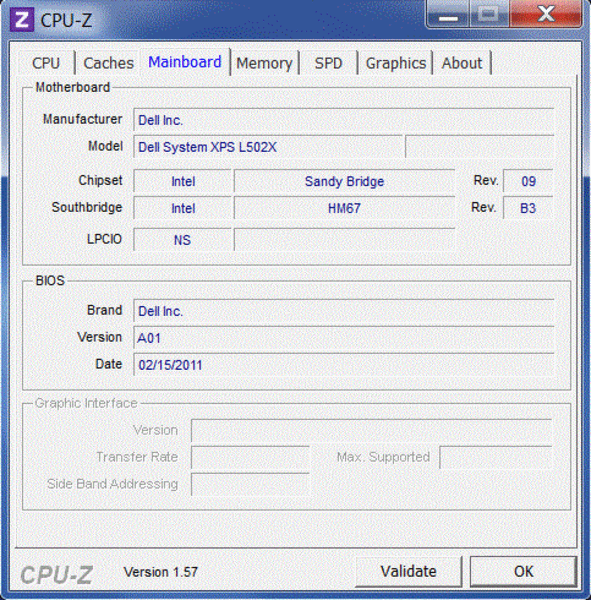
Task: Select the Manufacturer field showing Dell Inc.
Action: [x=343, y=120]
